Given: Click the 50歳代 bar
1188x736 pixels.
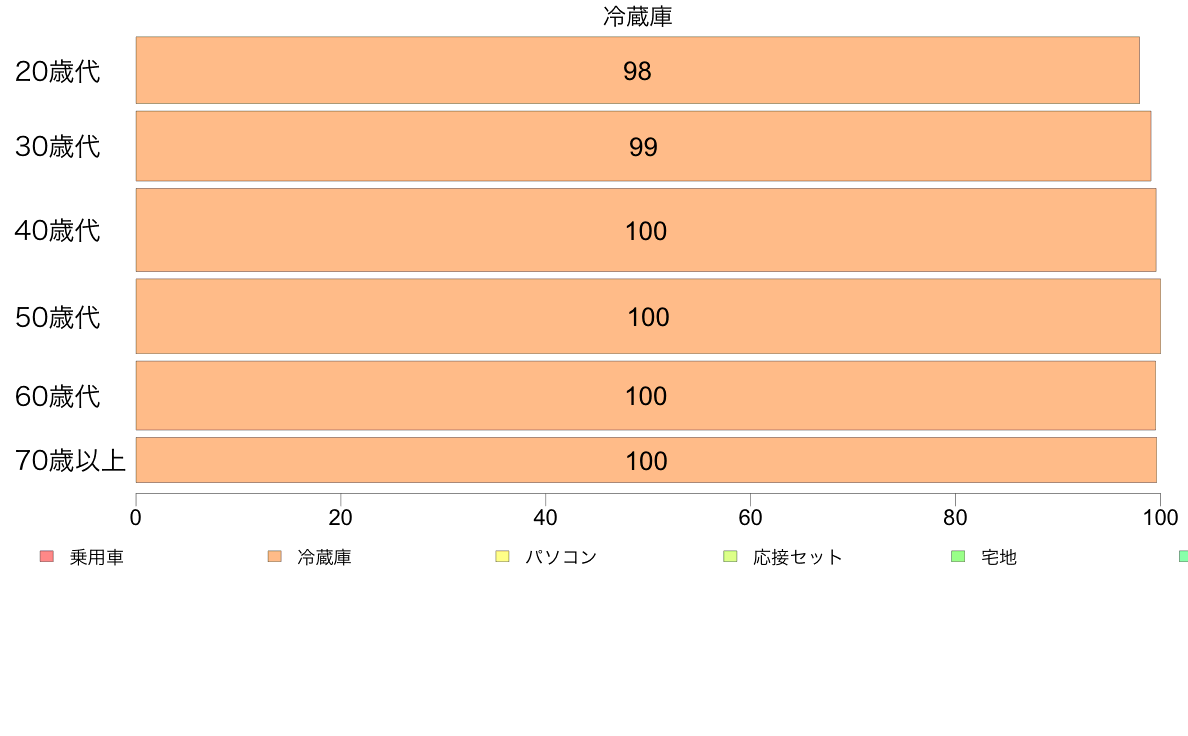Looking at the screenshot, I should 649,316.
